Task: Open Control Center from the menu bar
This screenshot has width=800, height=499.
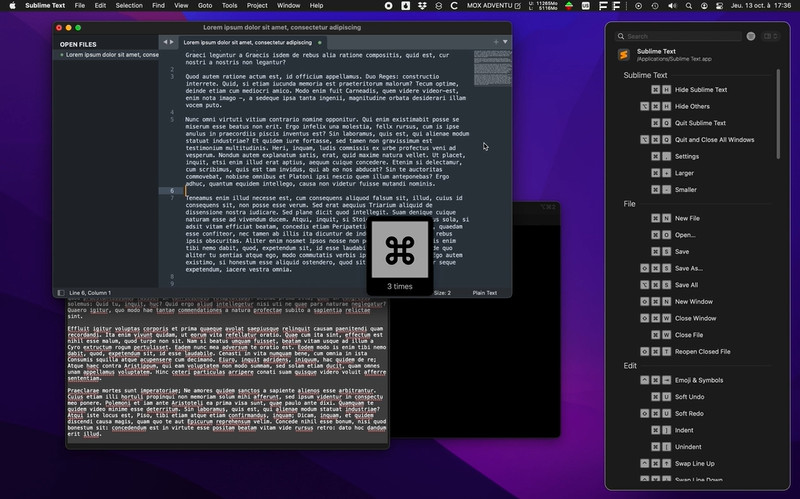Action: point(719,6)
